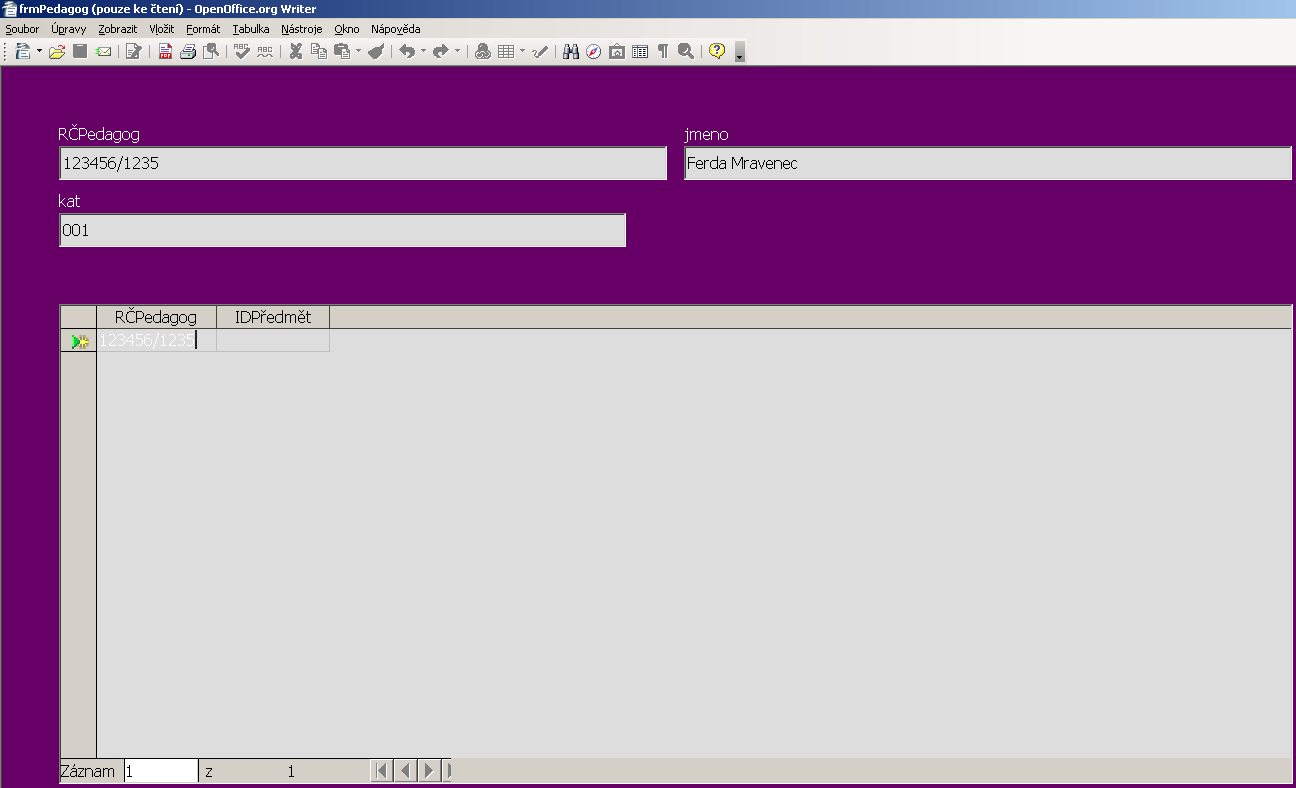Open the Redo history dropdown arrow
This screenshot has height=788, width=1296.
click(x=457, y=51)
